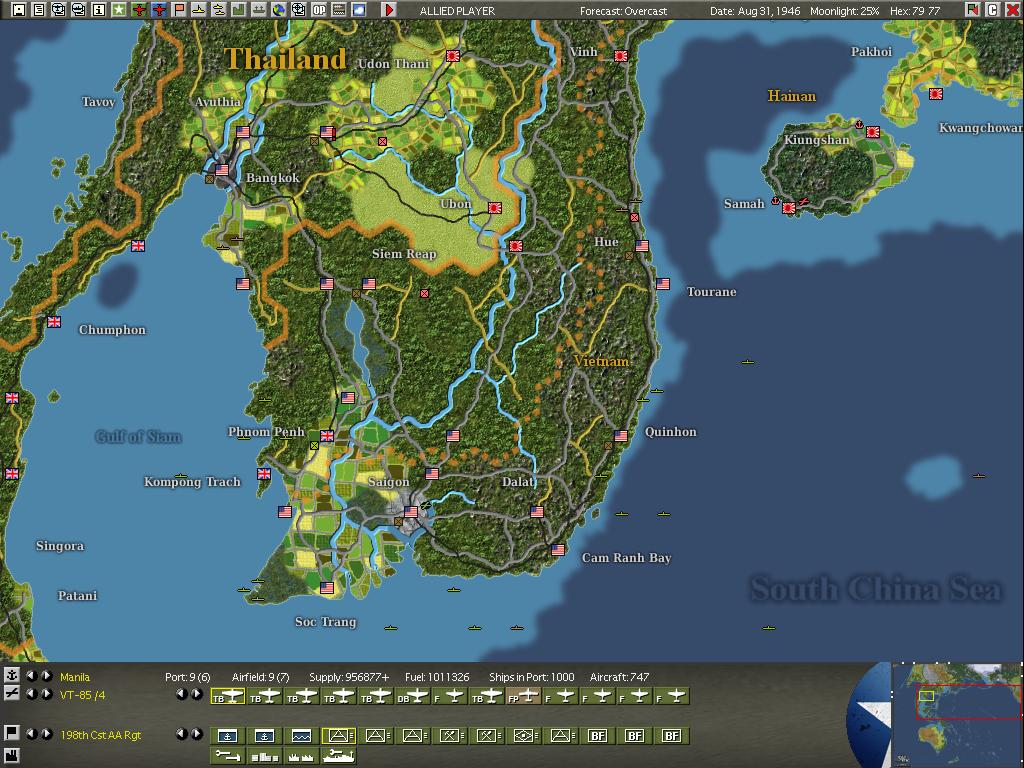Click the ship silhouette icon next to globe
Image resolution: width=1024 pixels, height=768 pixels.
(259, 10)
